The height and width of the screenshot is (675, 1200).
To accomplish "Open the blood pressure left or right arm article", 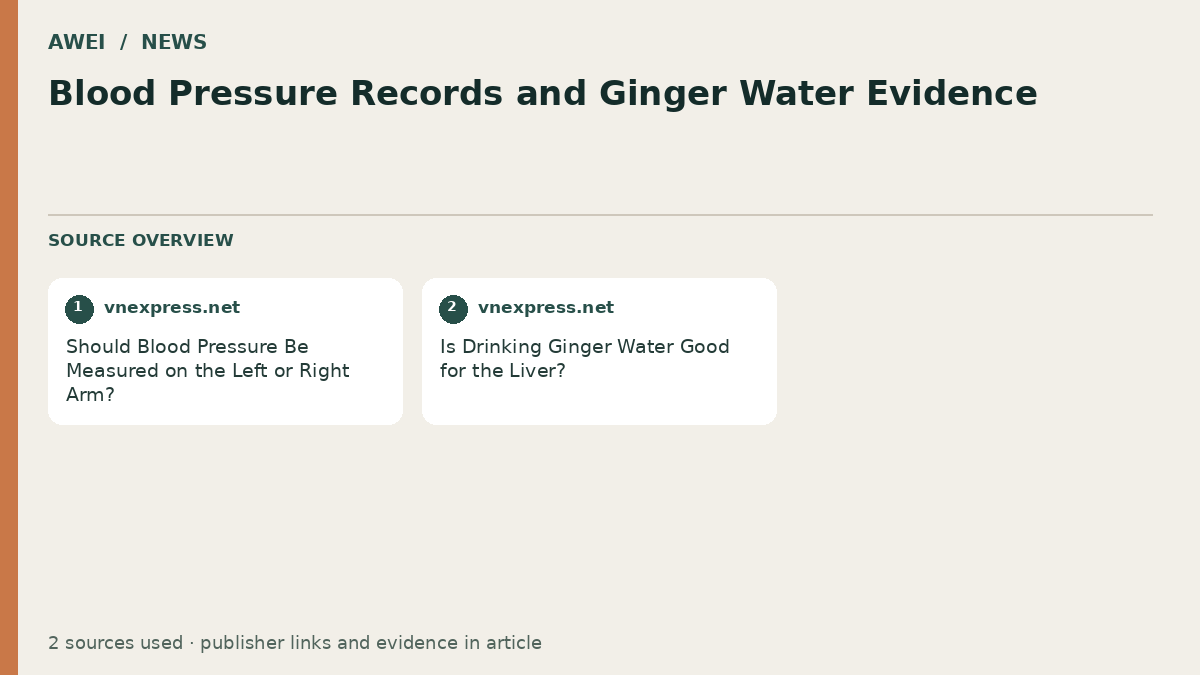I will click(x=208, y=371).
